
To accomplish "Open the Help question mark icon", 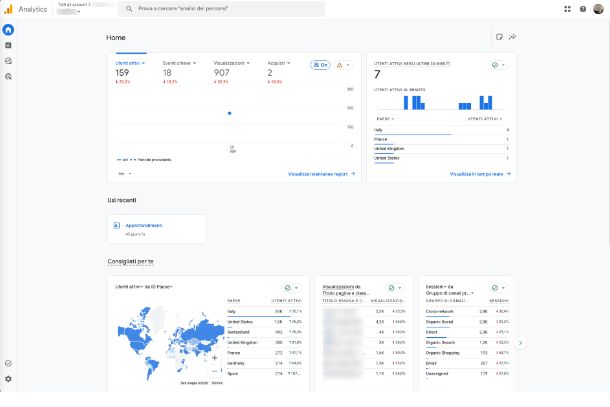I will (x=583, y=9).
